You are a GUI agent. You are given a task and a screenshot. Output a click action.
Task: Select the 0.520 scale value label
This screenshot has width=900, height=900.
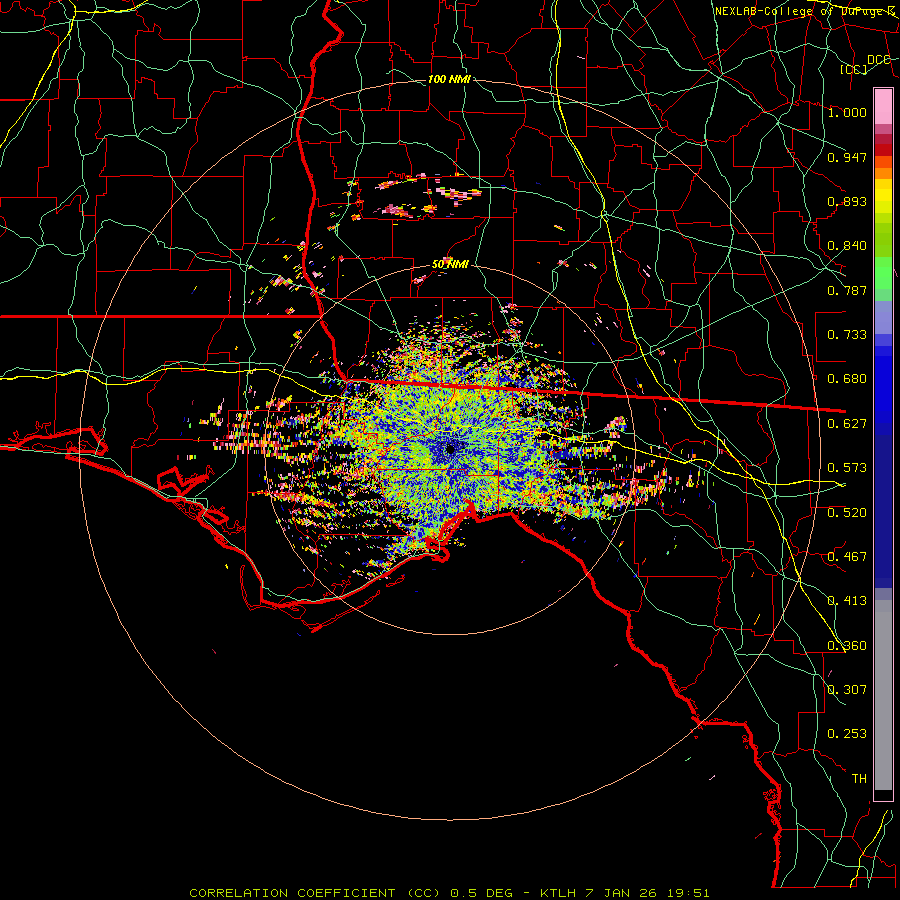[847, 513]
